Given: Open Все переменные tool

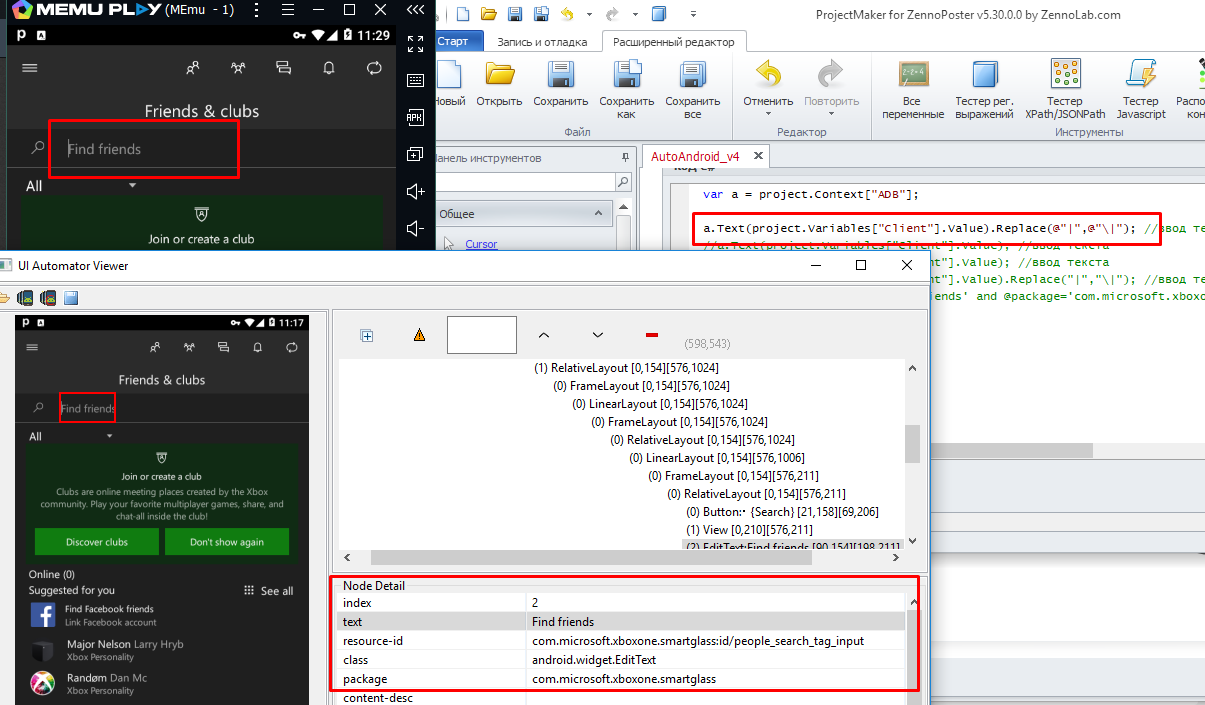Looking at the screenshot, I should (x=911, y=90).
